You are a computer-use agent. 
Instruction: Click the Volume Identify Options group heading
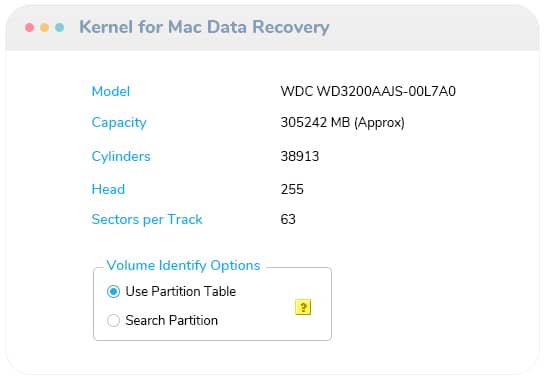[x=183, y=266]
